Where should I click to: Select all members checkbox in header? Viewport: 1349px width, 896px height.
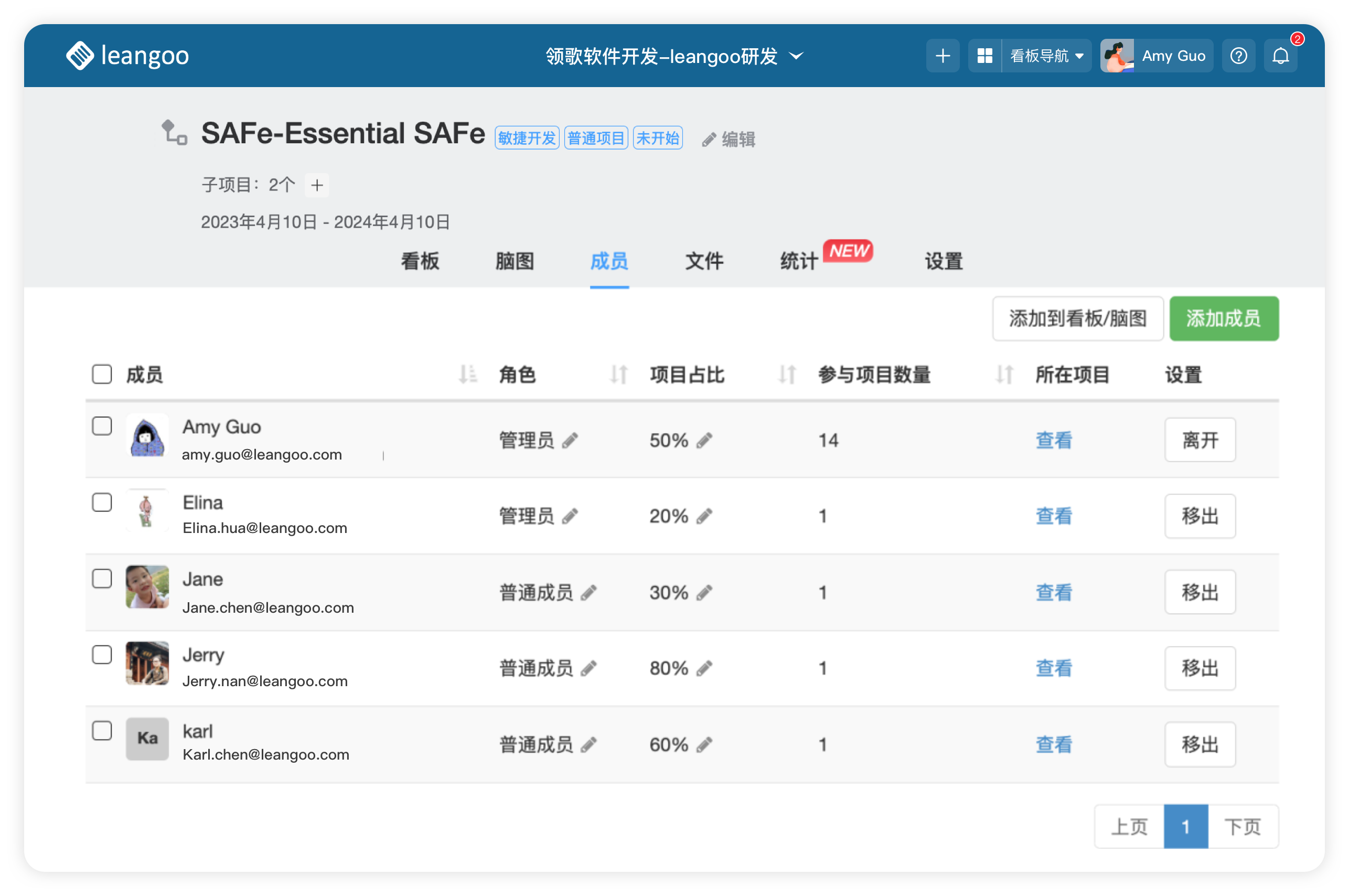(x=102, y=374)
